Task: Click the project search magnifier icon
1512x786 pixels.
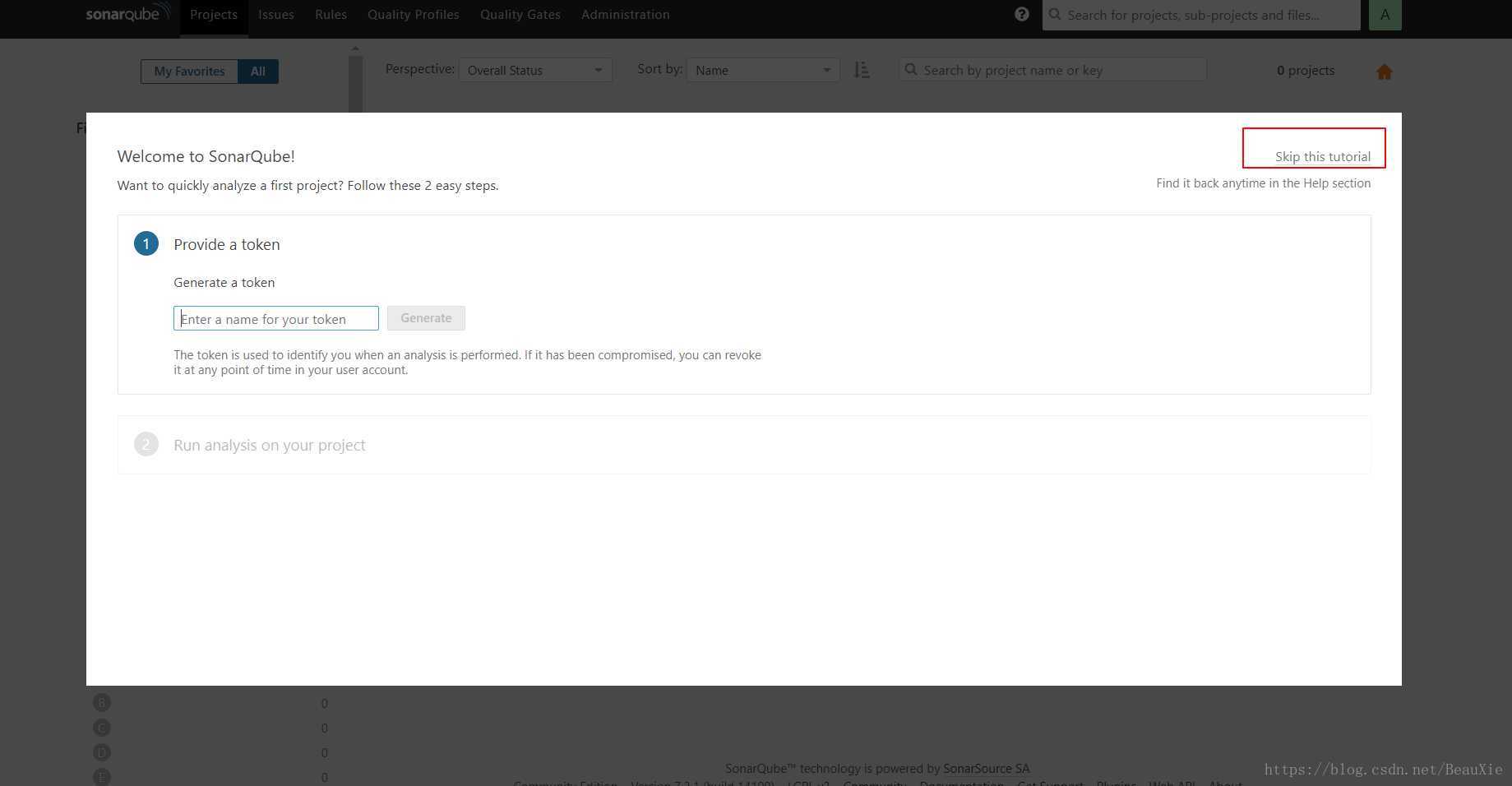Action: pyautogui.click(x=911, y=70)
